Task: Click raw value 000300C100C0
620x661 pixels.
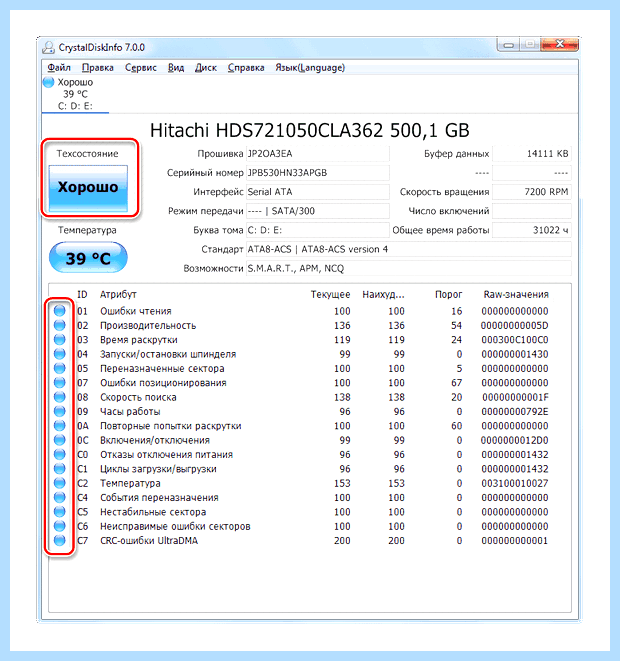Action: click(515, 340)
